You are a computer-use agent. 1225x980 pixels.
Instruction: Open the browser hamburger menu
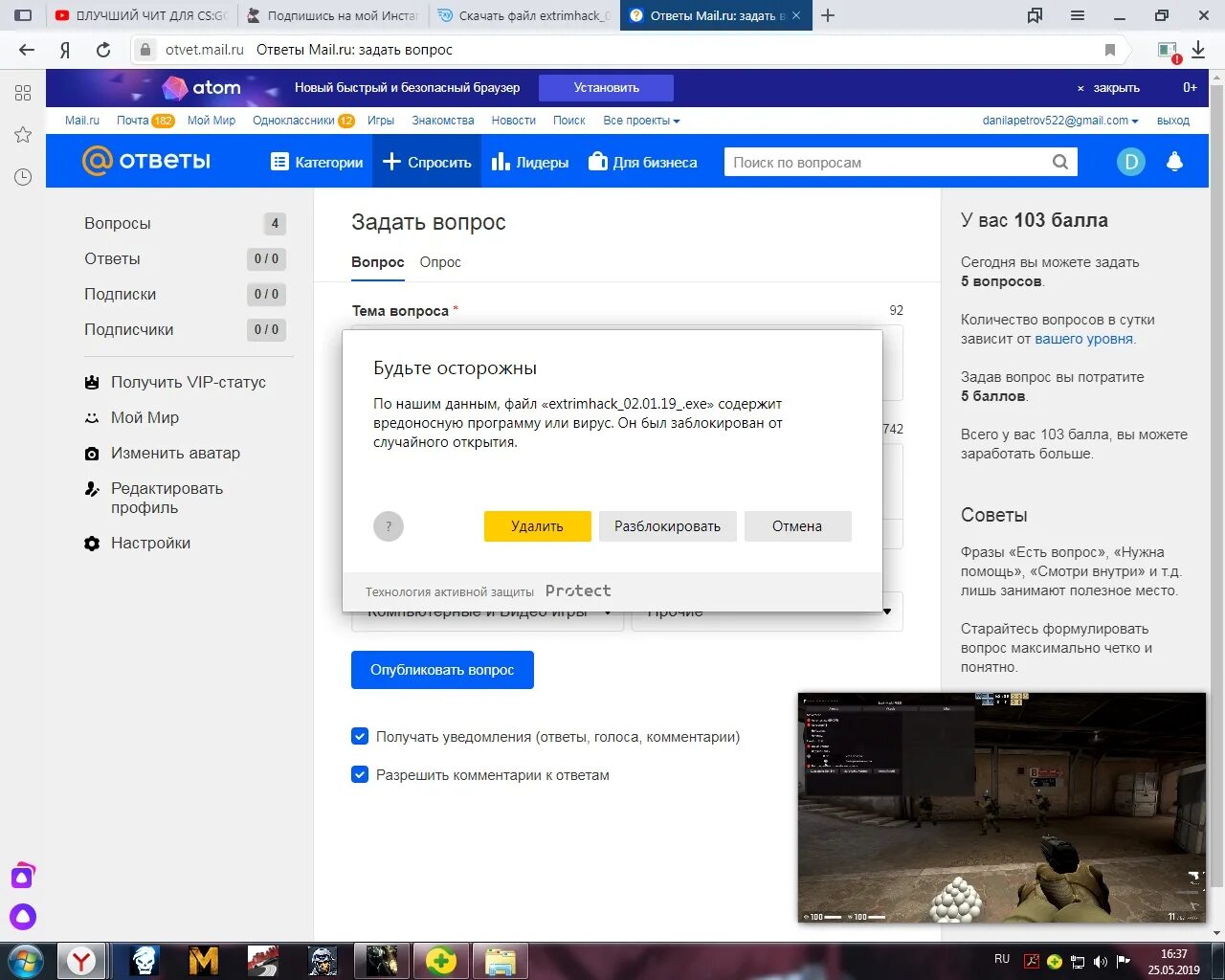point(1078,15)
